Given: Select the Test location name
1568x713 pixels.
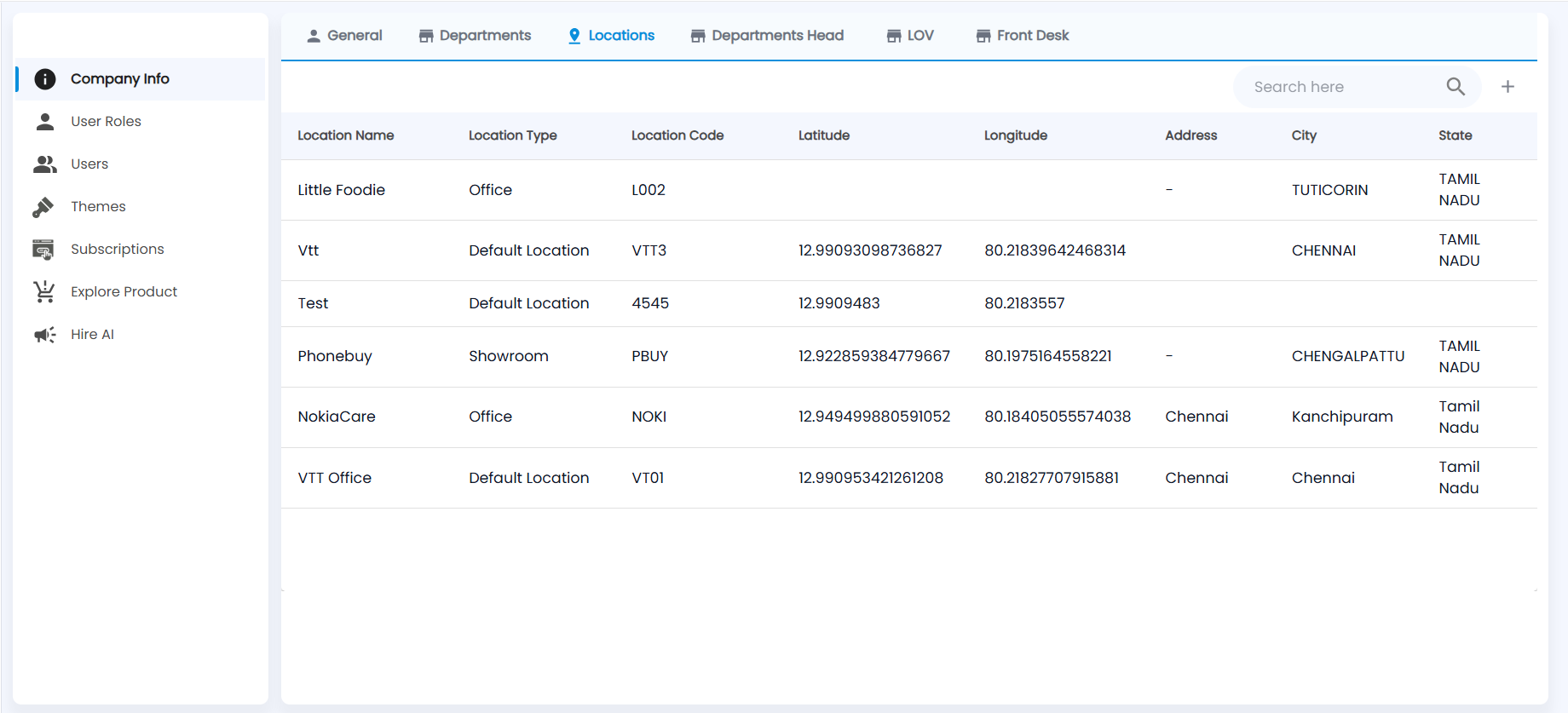Looking at the screenshot, I should (x=313, y=303).
